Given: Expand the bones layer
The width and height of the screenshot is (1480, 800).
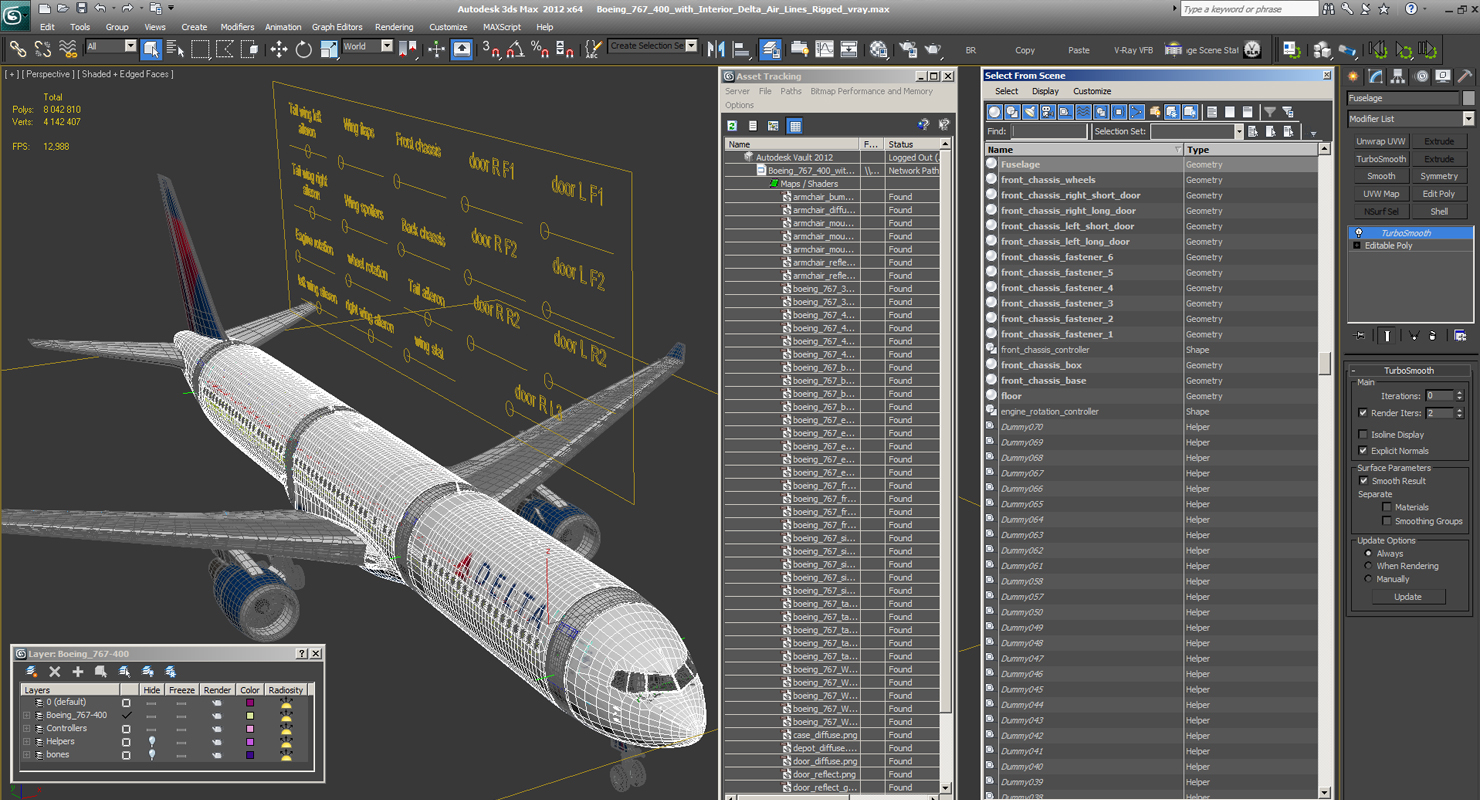Looking at the screenshot, I should [27, 755].
